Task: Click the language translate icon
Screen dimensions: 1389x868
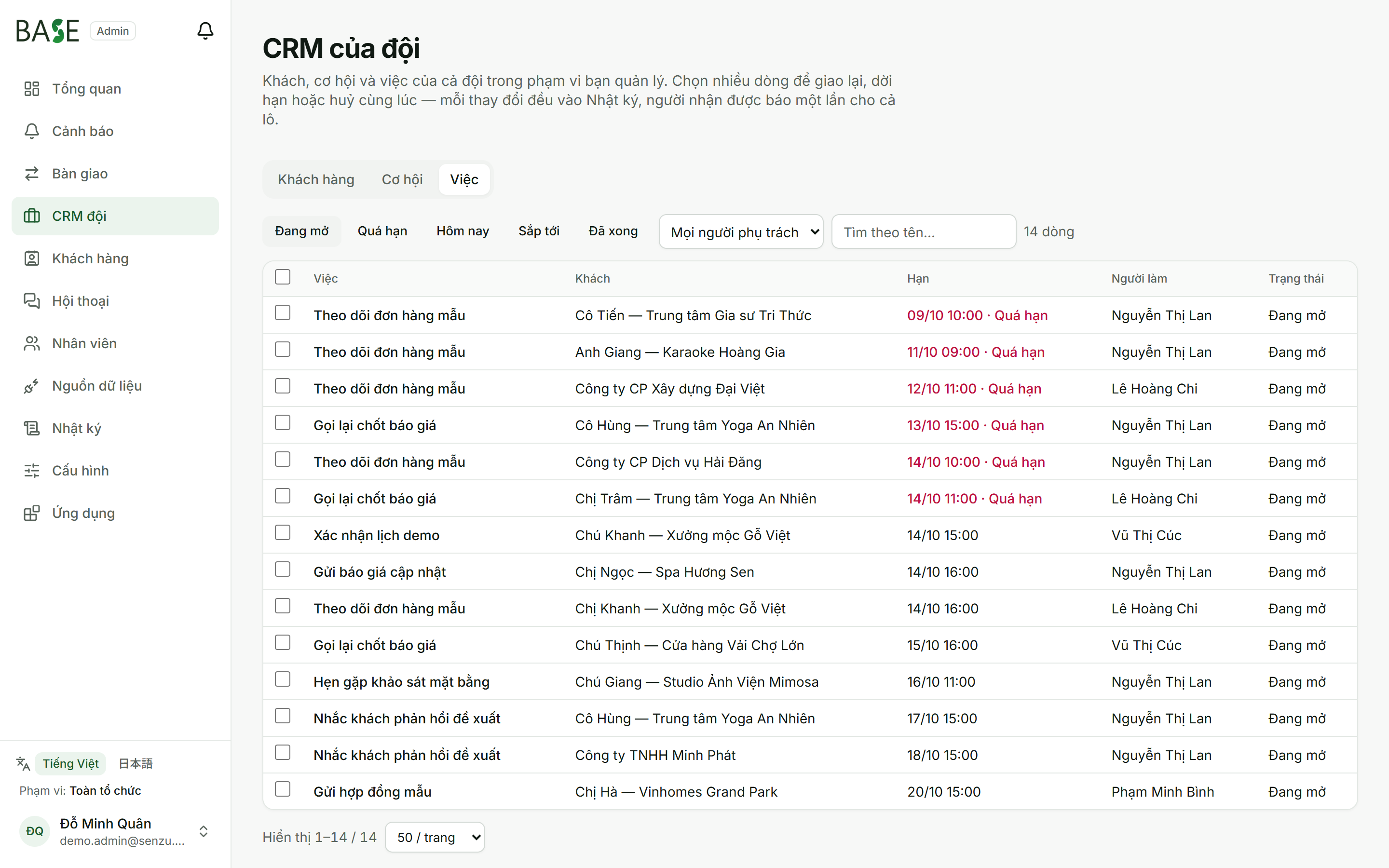Action: pos(23,763)
